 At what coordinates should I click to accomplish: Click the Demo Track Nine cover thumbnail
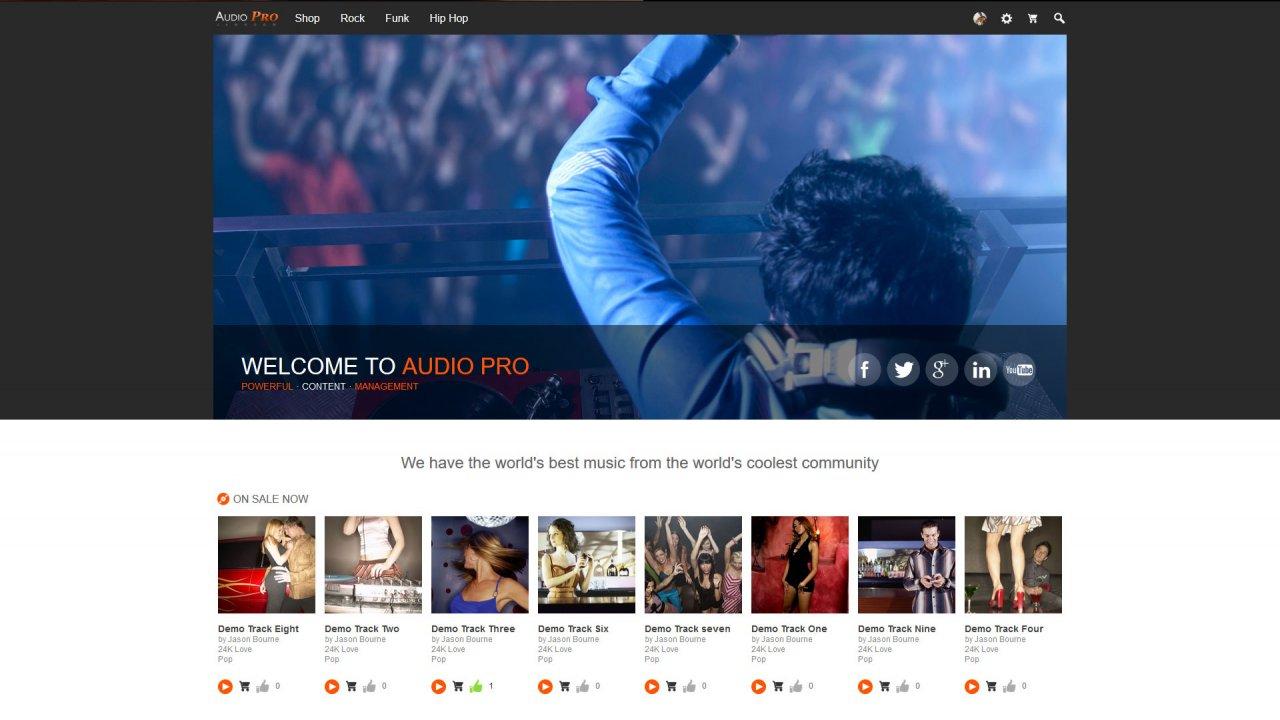[906, 565]
